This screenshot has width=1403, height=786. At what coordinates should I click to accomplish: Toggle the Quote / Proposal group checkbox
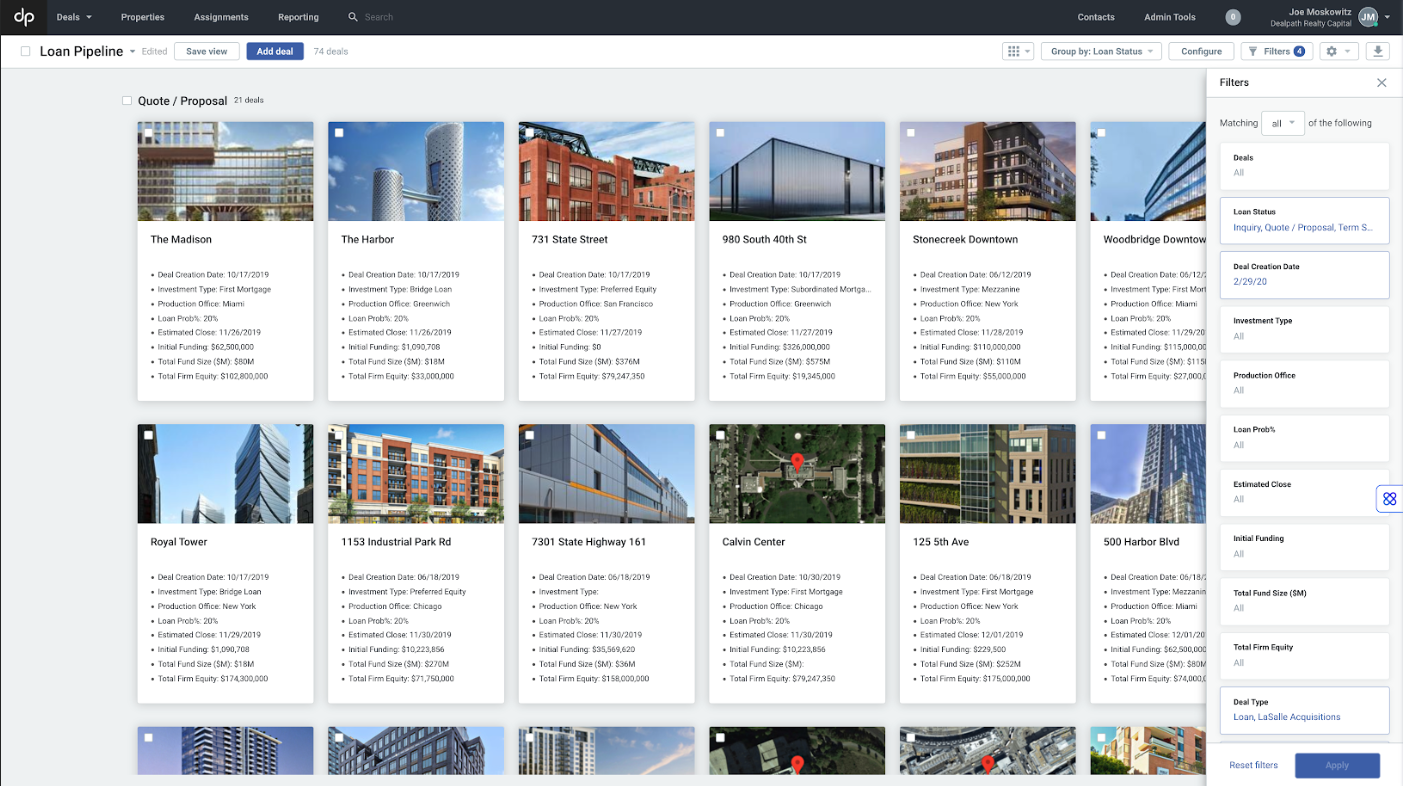point(126,100)
